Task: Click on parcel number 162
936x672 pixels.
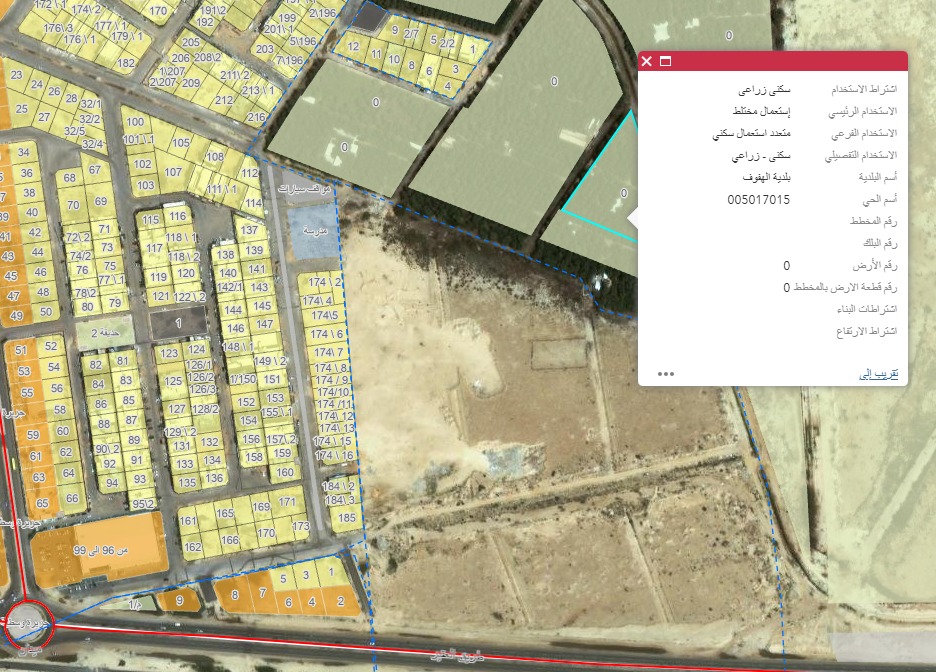Action: click(x=193, y=547)
